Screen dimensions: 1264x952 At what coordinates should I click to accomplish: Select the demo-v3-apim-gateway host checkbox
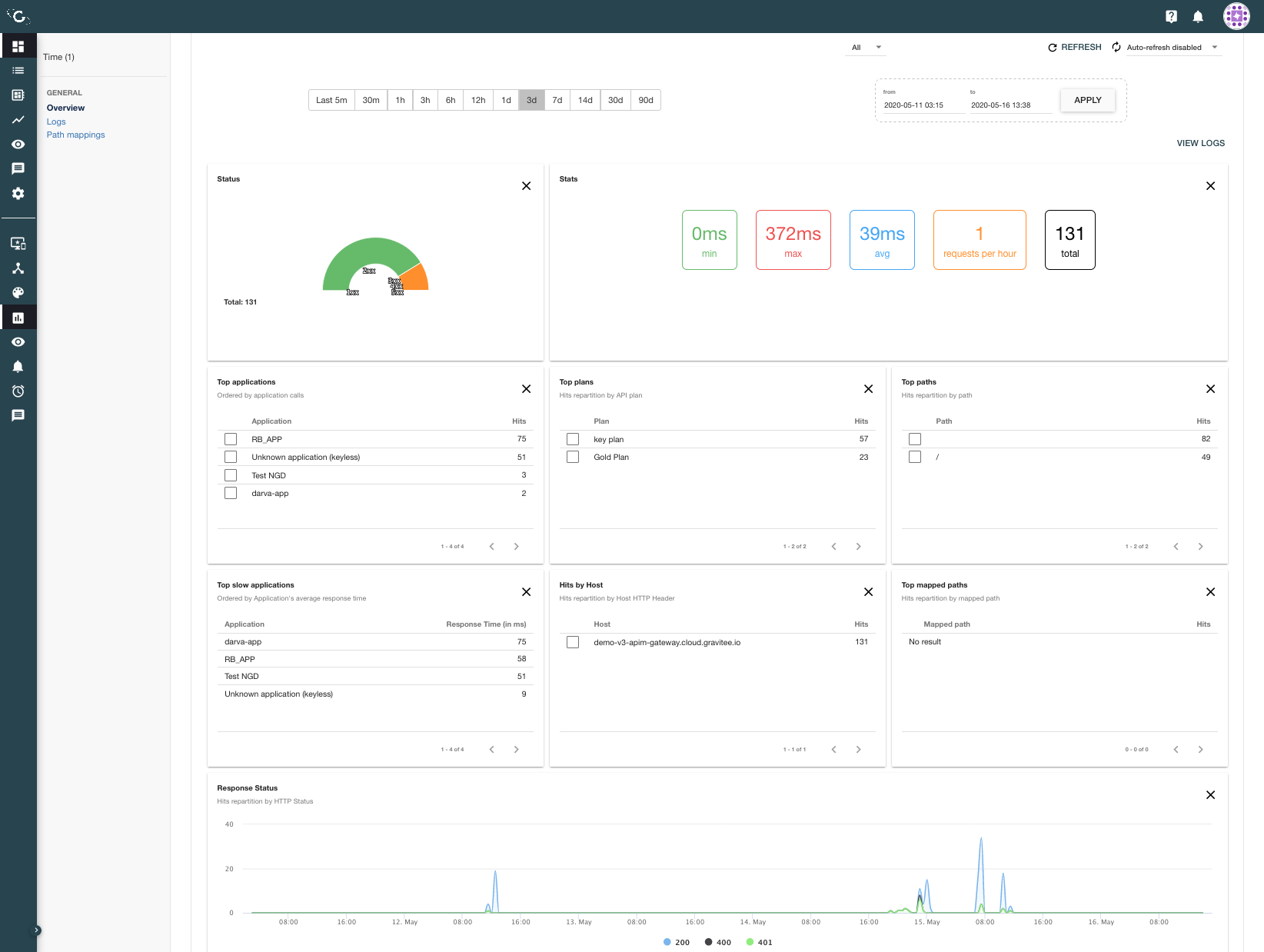tap(573, 642)
